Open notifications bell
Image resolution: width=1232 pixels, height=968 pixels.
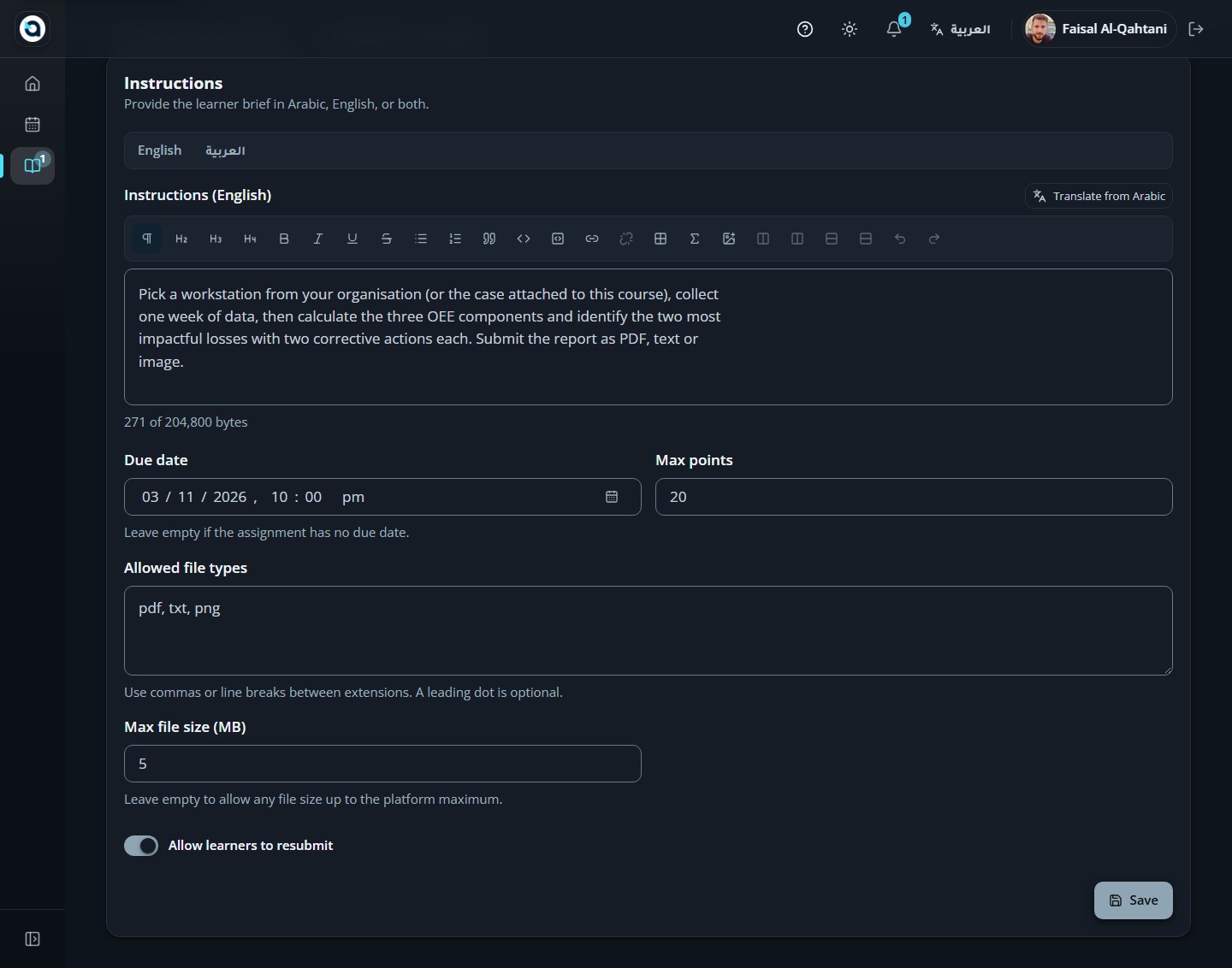click(x=894, y=29)
